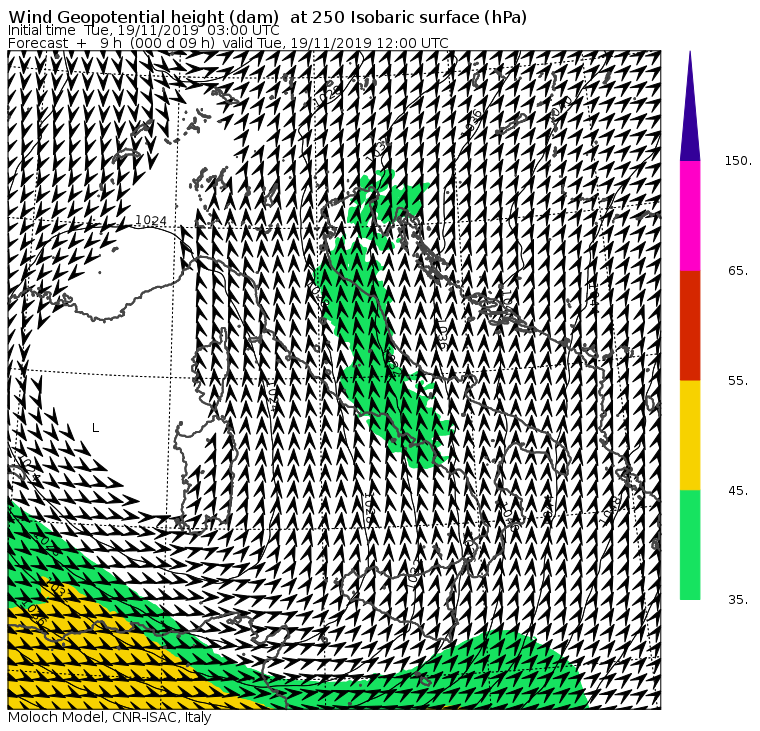
Task: Click the '150.' legend value
Action: 738,161
